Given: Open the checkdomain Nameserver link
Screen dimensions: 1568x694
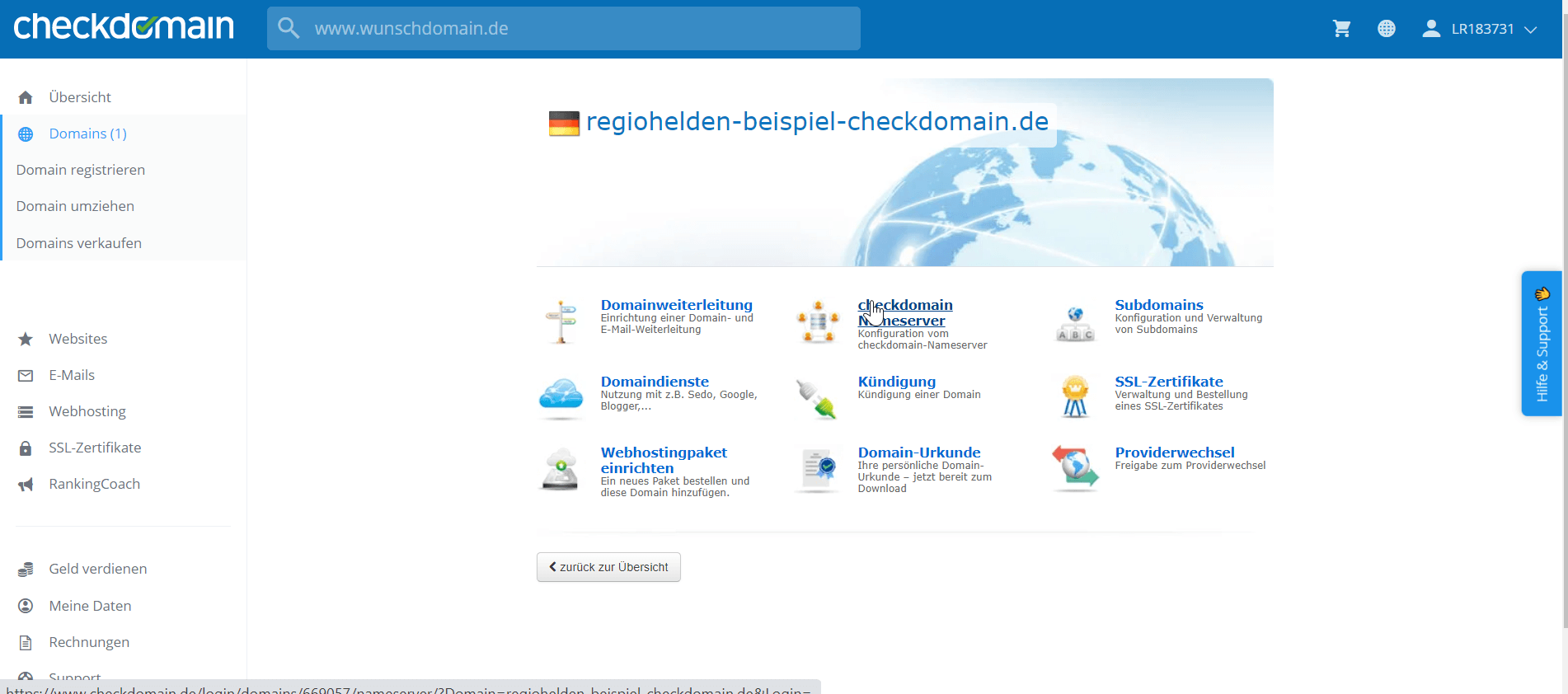Looking at the screenshot, I should pyautogui.click(x=905, y=312).
